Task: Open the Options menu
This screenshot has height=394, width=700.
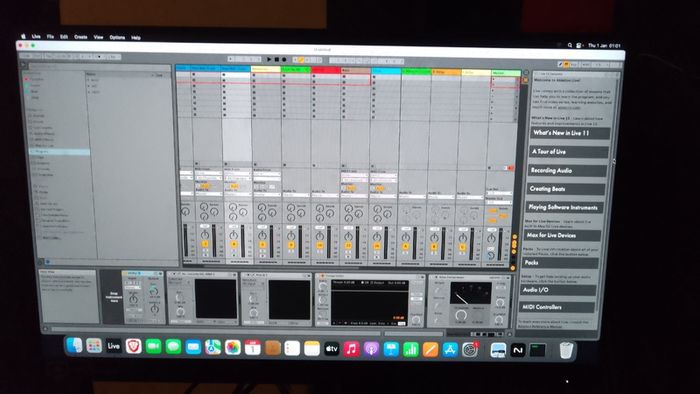Action: coord(117,37)
